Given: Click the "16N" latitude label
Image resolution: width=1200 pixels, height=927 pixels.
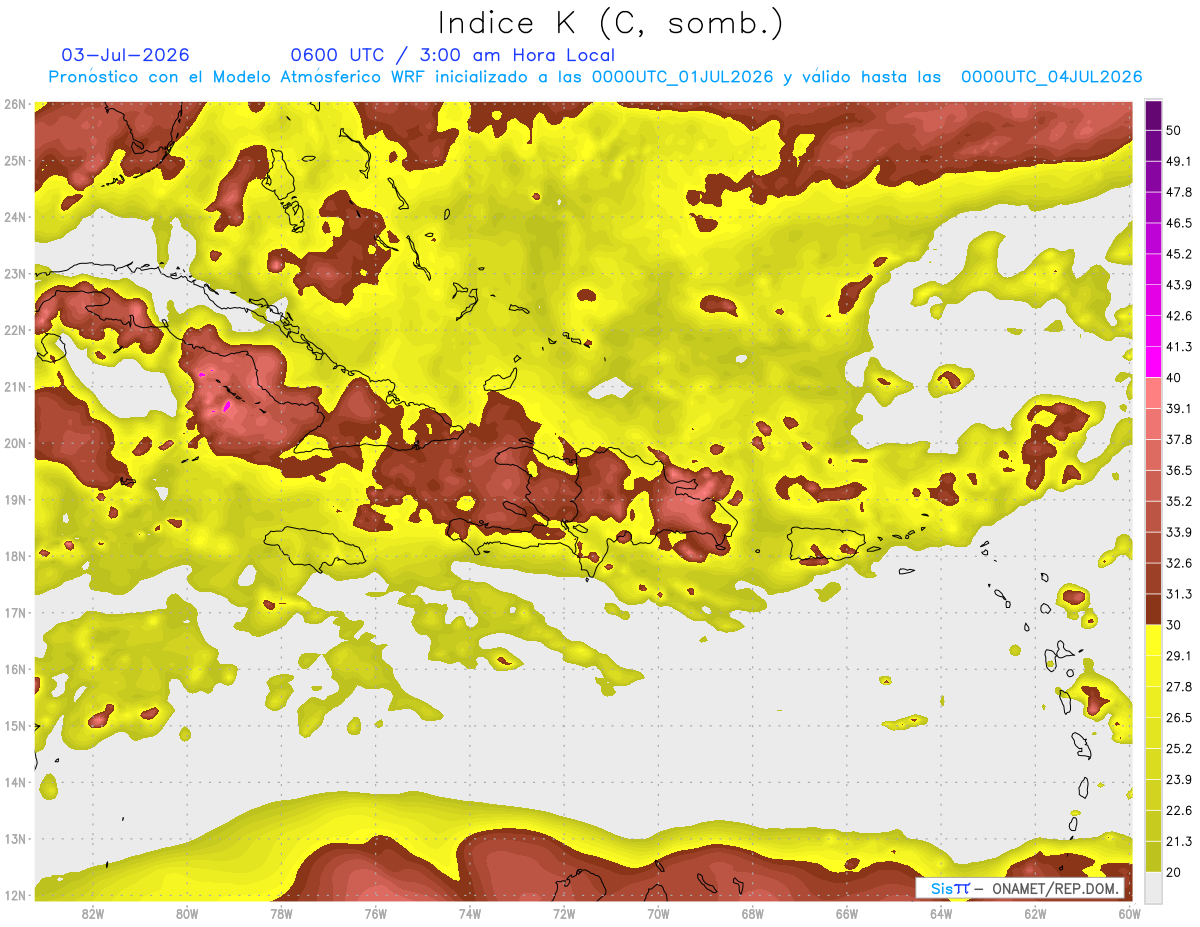Looking at the screenshot, I should click(14, 669).
